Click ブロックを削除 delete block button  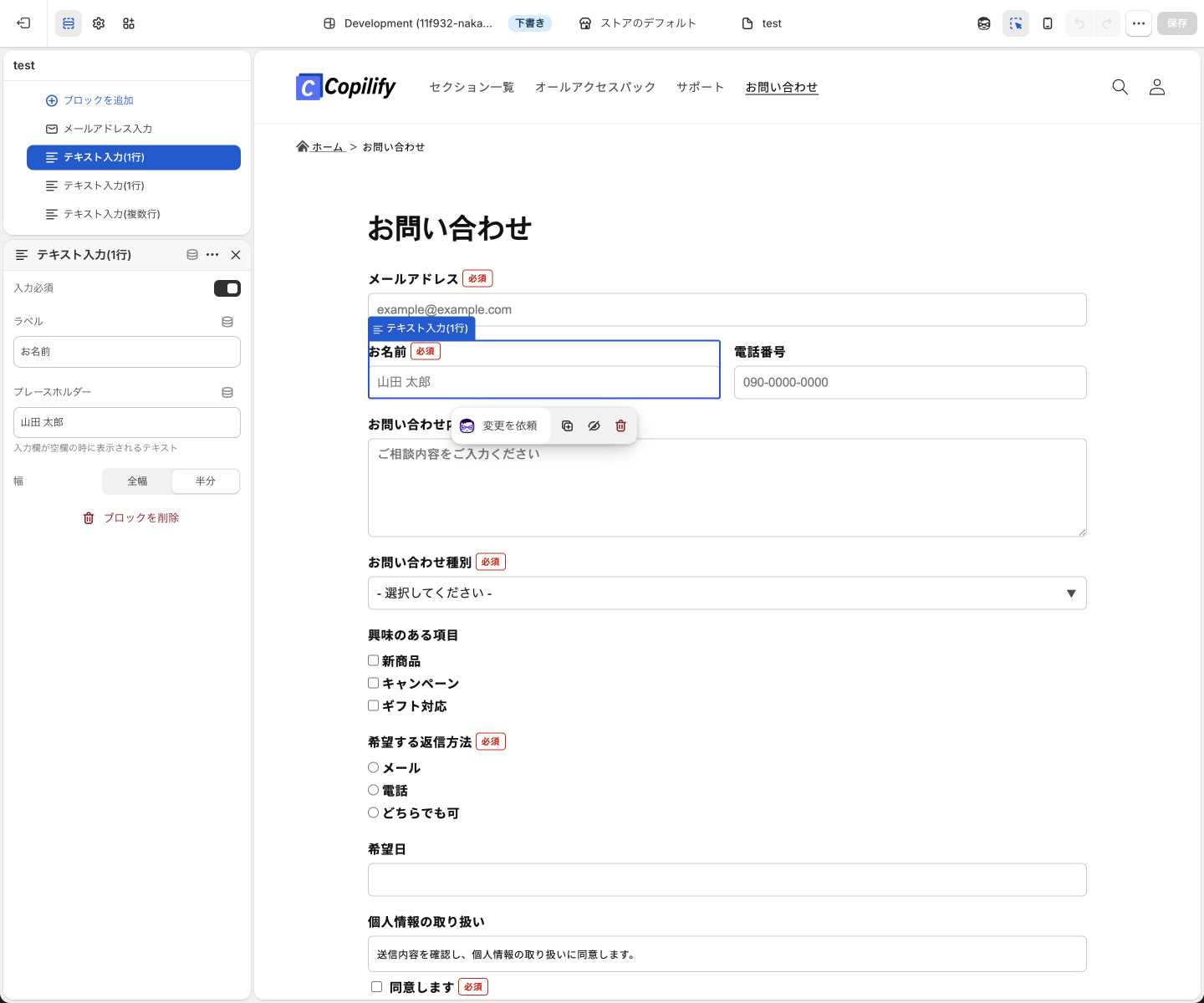pyautogui.click(x=131, y=518)
